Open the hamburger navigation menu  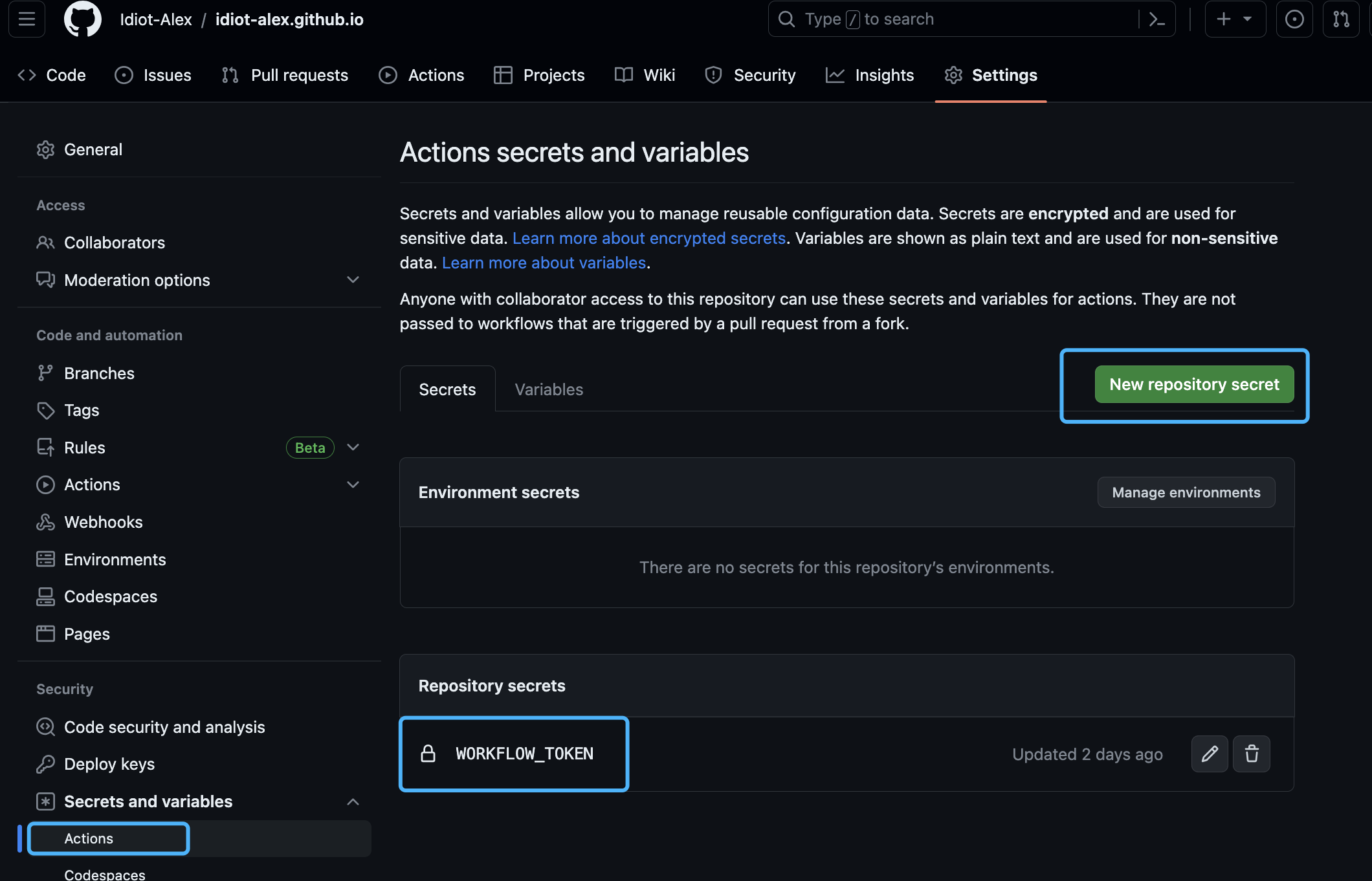tap(27, 19)
